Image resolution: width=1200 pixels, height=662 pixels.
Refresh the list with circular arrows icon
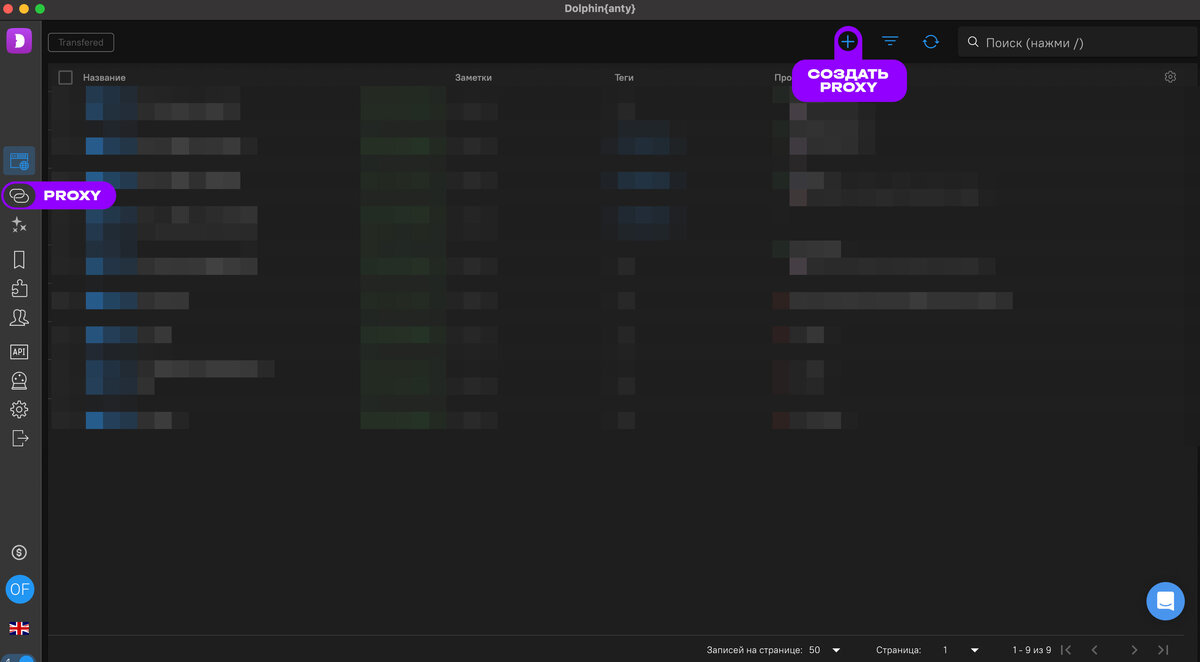(931, 41)
